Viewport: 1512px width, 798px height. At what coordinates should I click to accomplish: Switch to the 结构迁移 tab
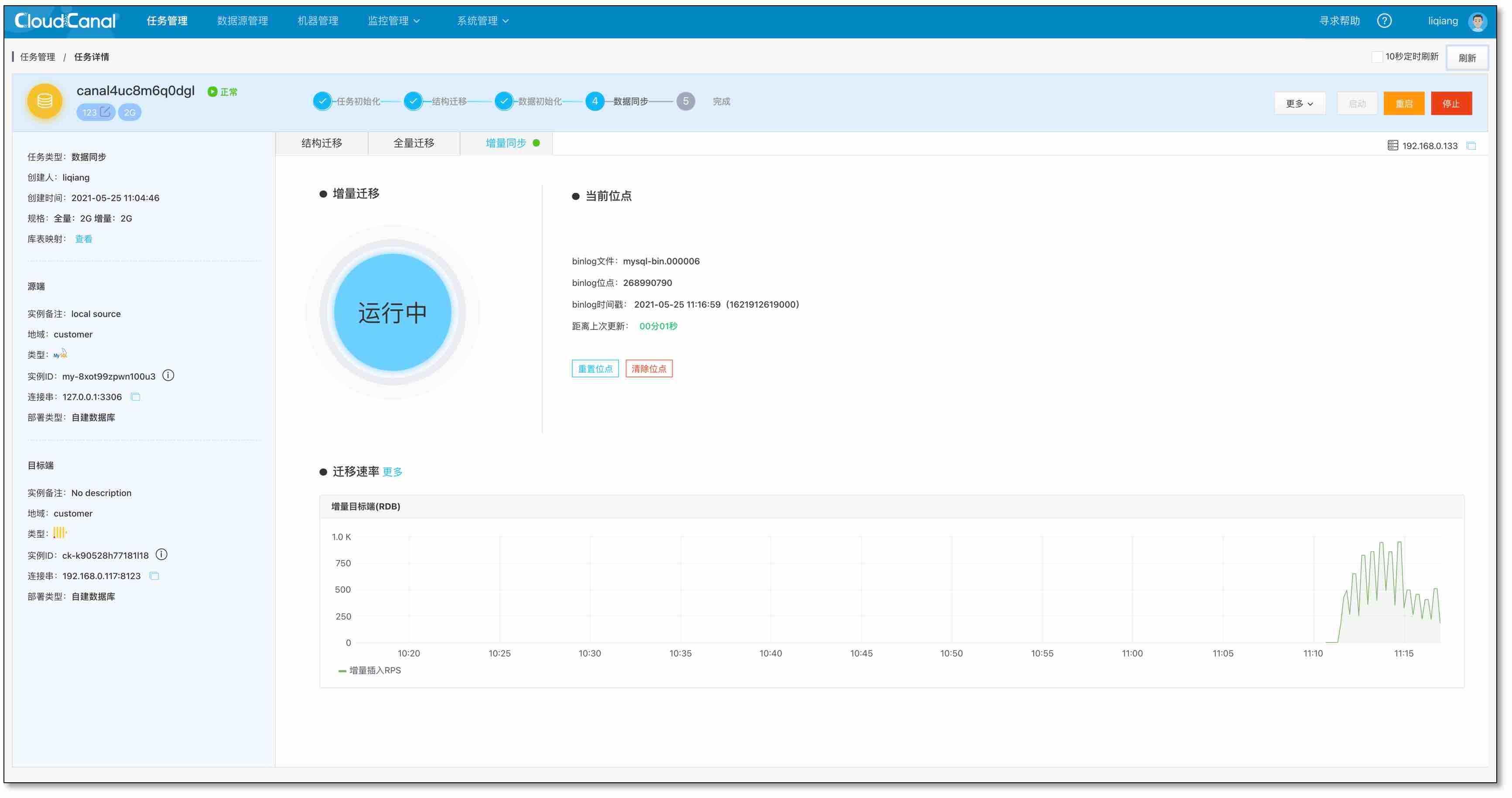(322, 143)
